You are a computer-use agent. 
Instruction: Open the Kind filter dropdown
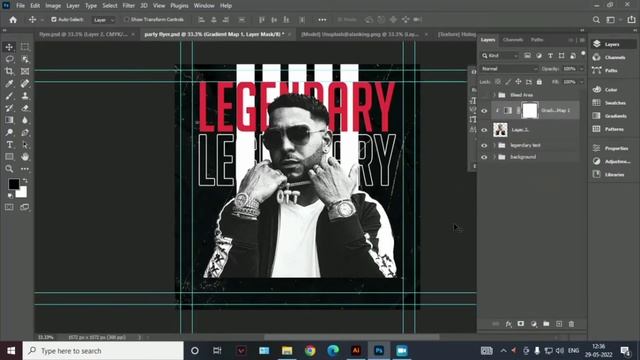pyautogui.click(x=500, y=56)
